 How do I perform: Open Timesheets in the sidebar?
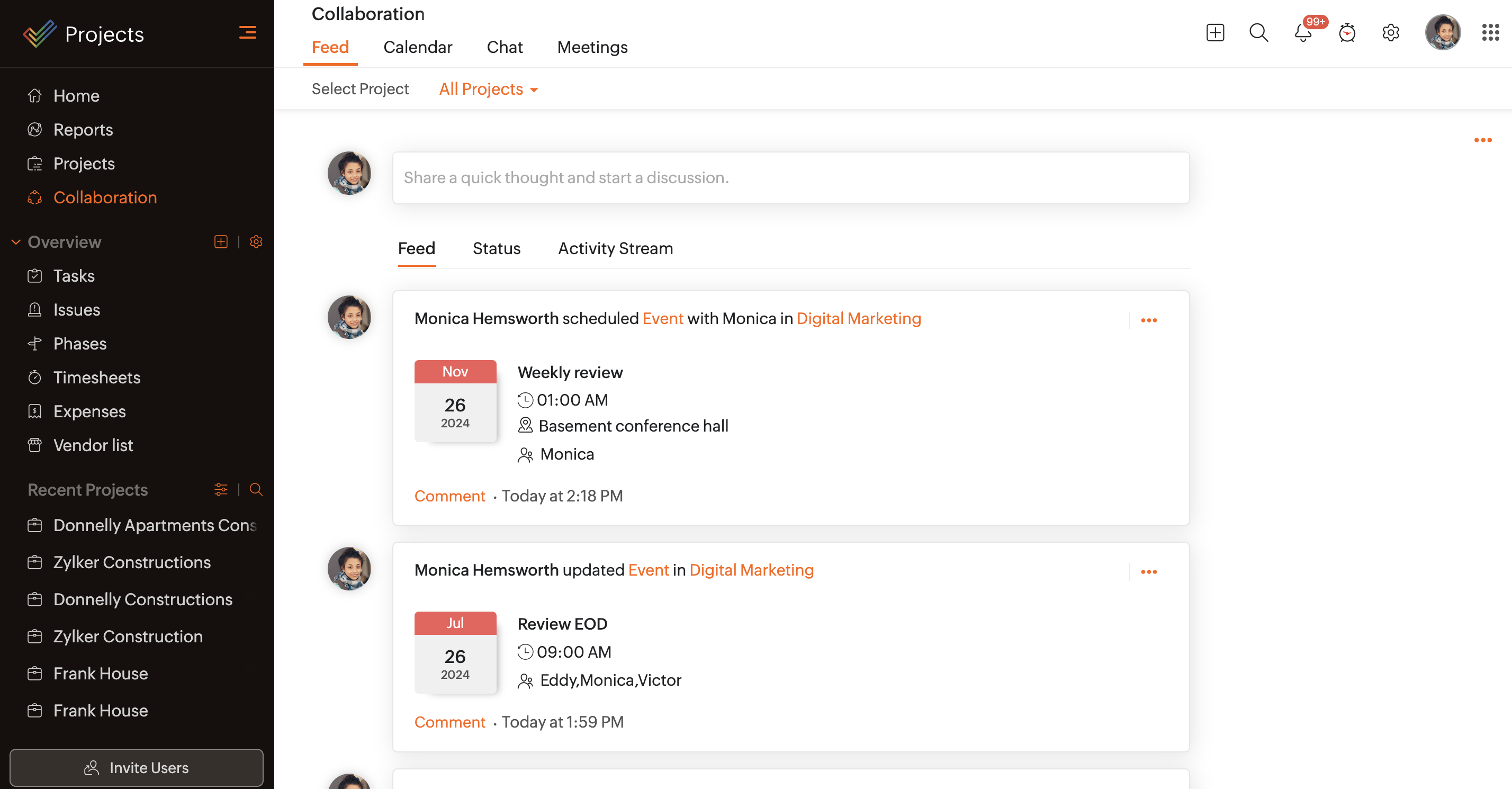pos(97,378)
